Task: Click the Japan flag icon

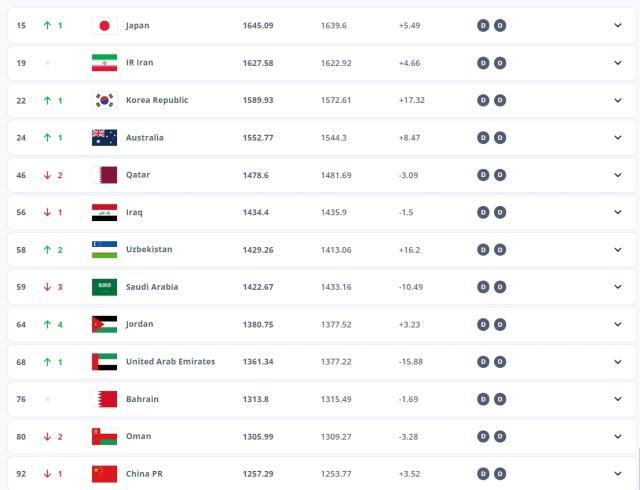Action: (x=104, y=25)
